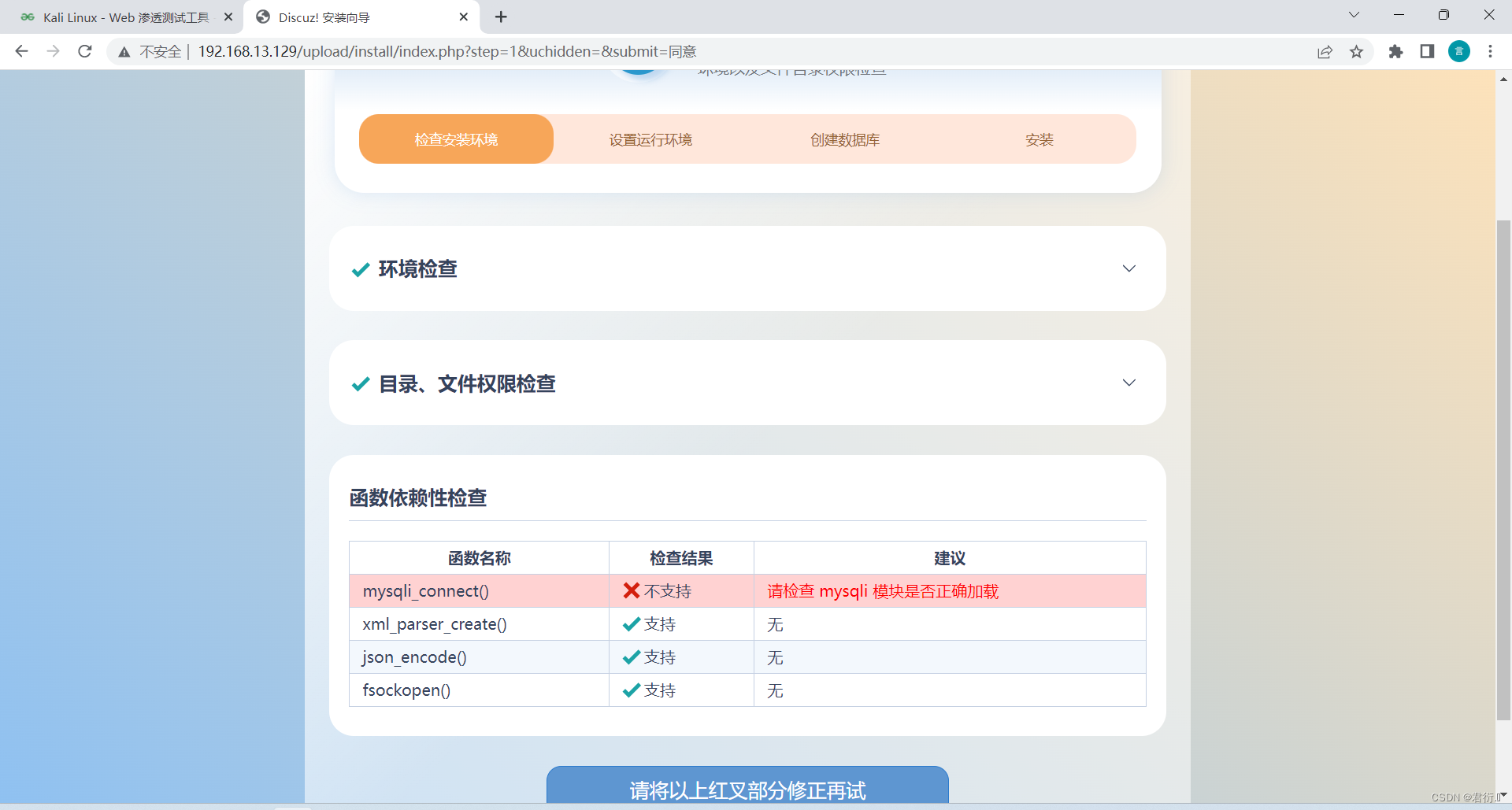Switch to the Discuz! 安装向导 tab

362,17
